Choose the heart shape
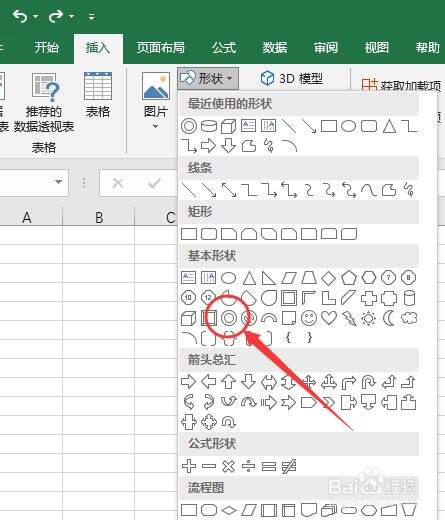445x520 pixels. coord(329,318)
